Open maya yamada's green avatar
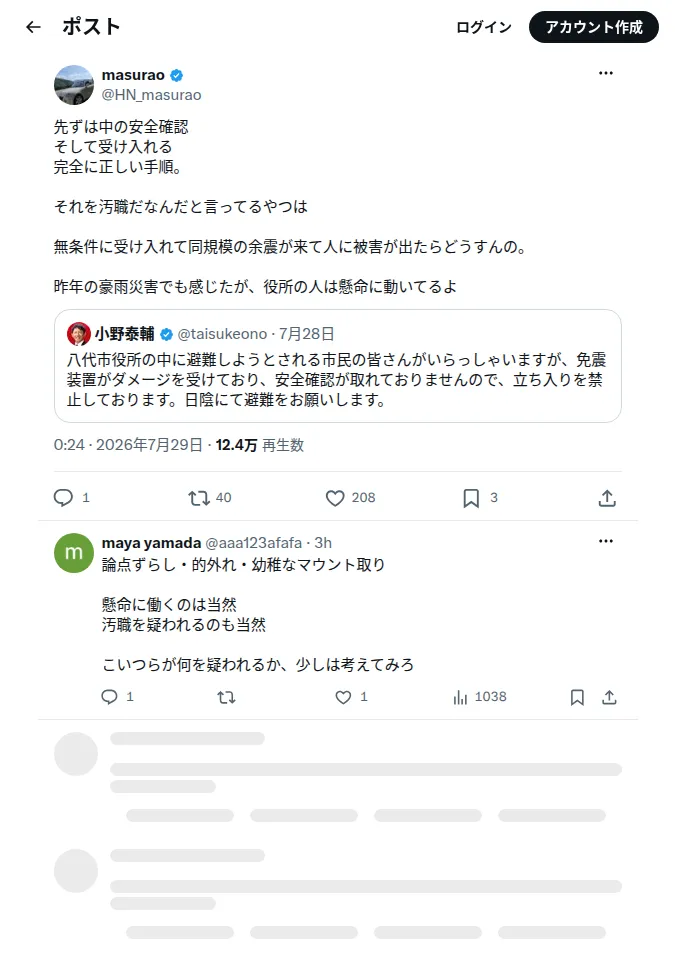The height and width of the screenshot is (954, 675). [74, 552]
